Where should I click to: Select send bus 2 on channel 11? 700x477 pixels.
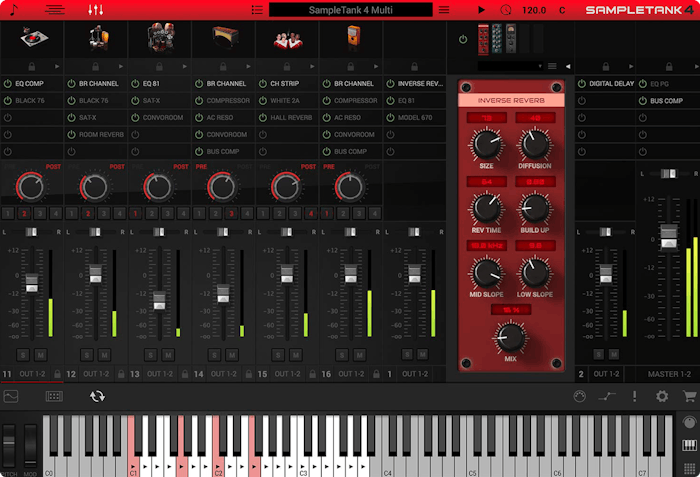click(24, 213)
